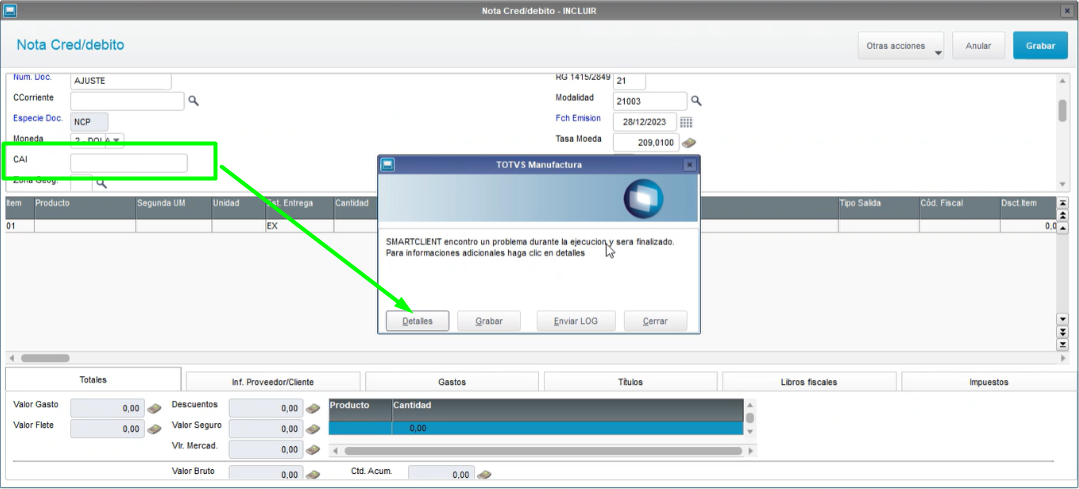Image resolution: width=1079 pixels, height=489 pixels.
Task: Open the Impuestos tab
Action: pyautogui.click(x=988, y=382)
